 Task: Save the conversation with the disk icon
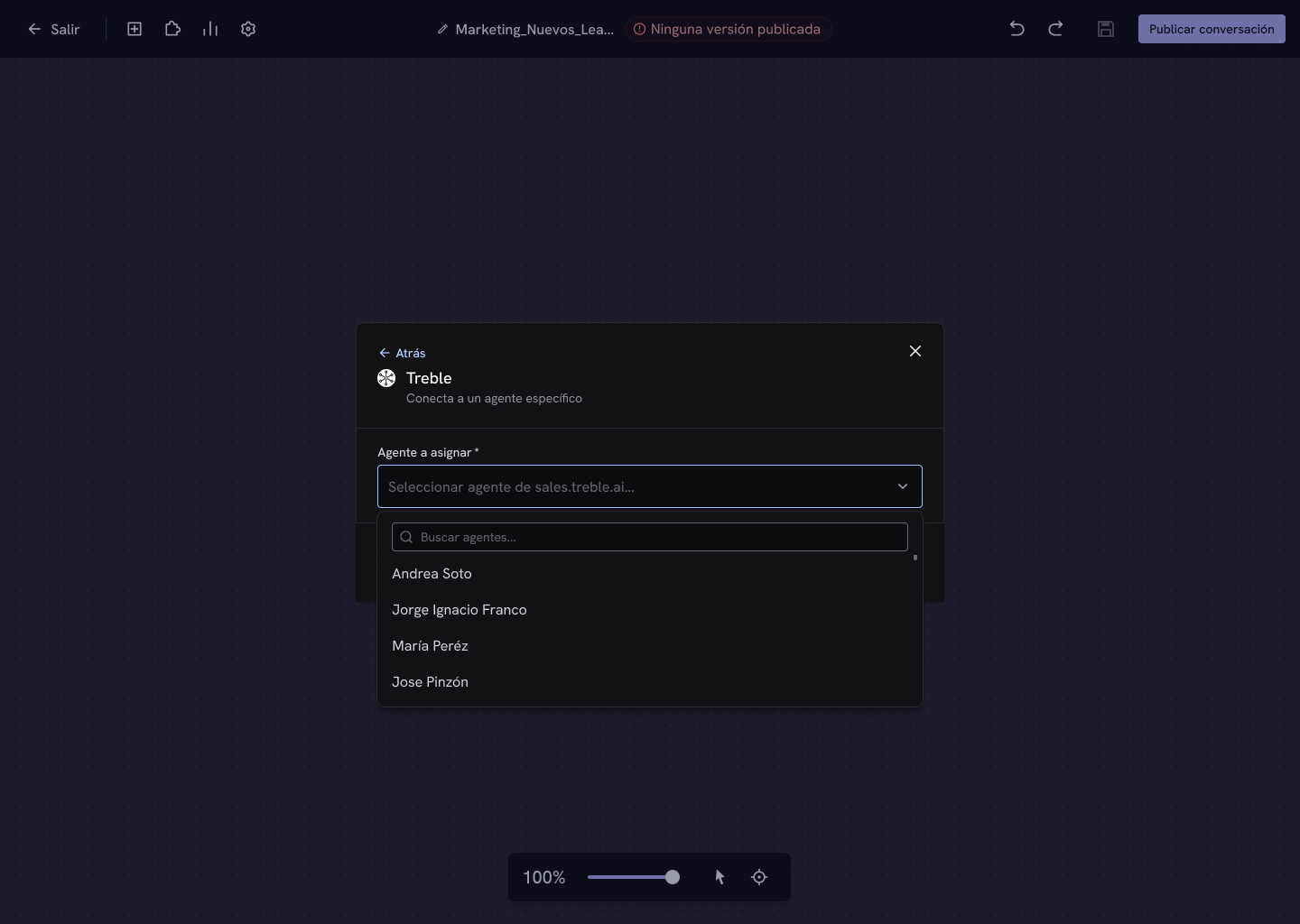(1106, 29)
